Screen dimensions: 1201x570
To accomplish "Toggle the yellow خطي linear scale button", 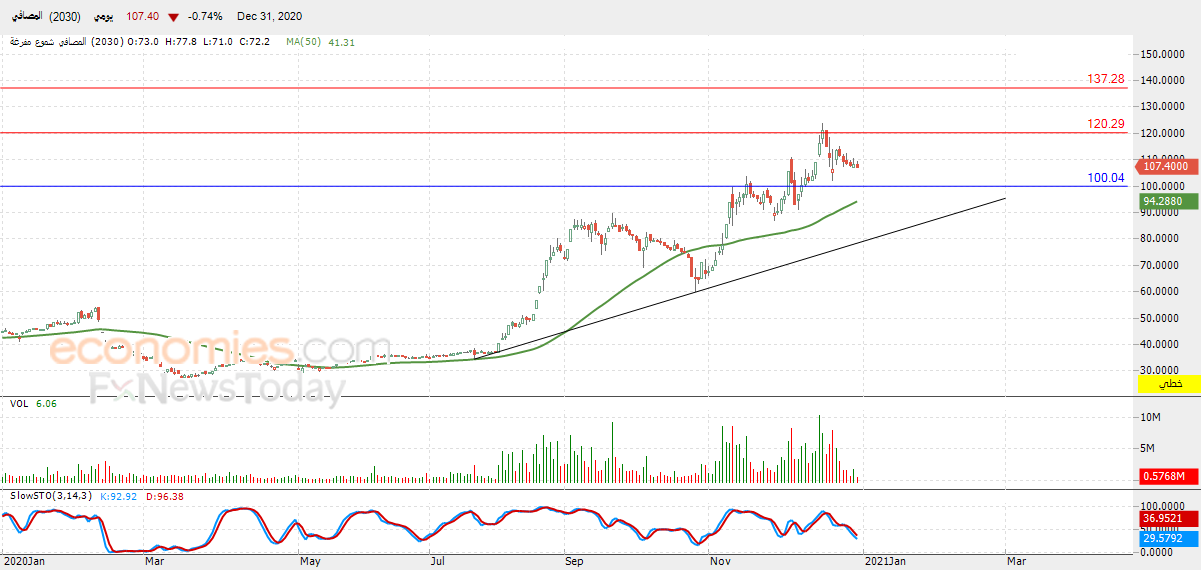I will pyautogui.click(x=1169, y=383).
